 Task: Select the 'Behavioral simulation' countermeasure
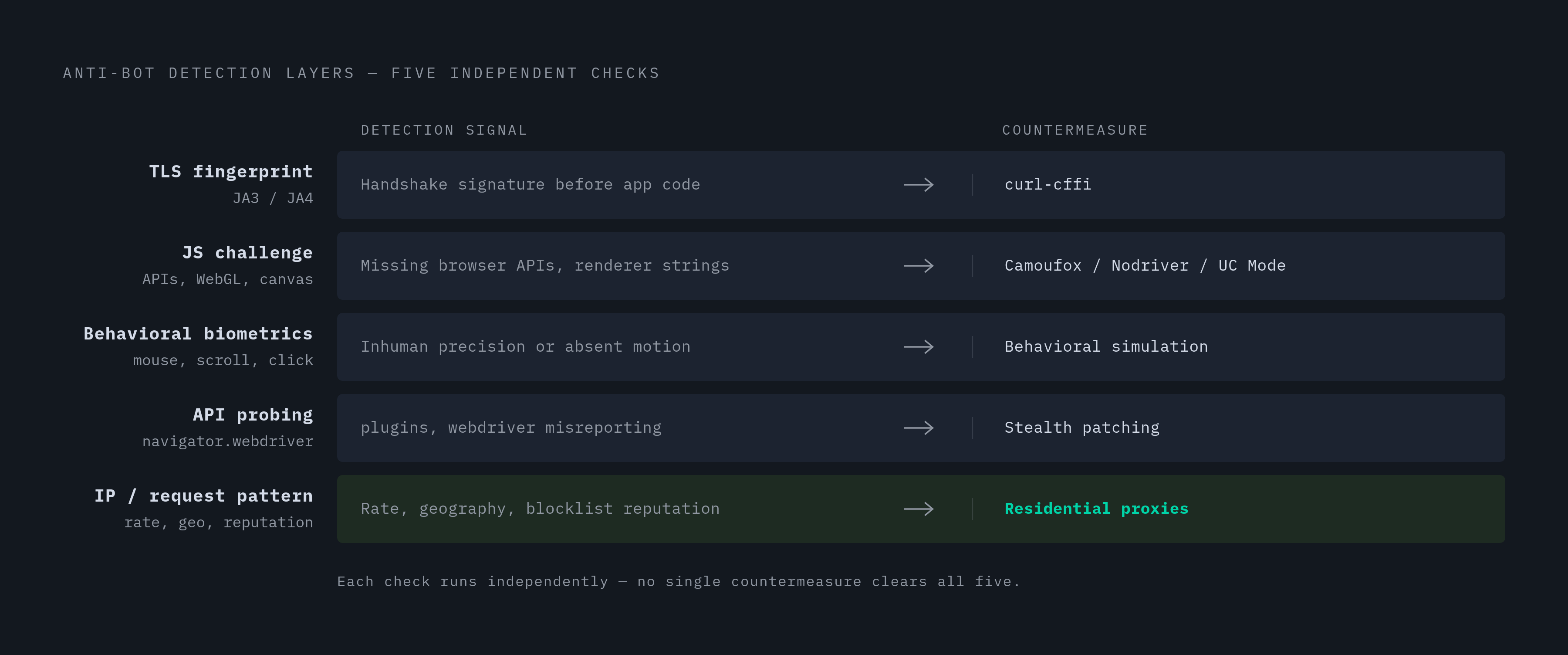click(x=1106, y=347)
